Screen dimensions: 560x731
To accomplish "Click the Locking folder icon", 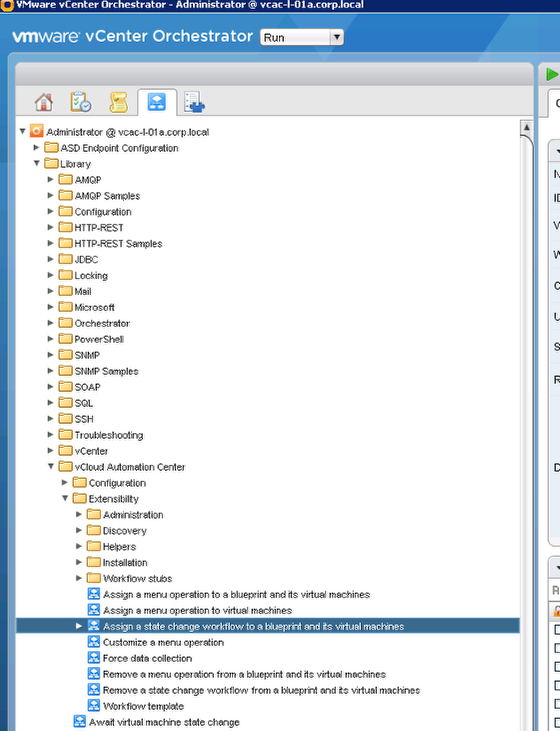I will (65, 275).
